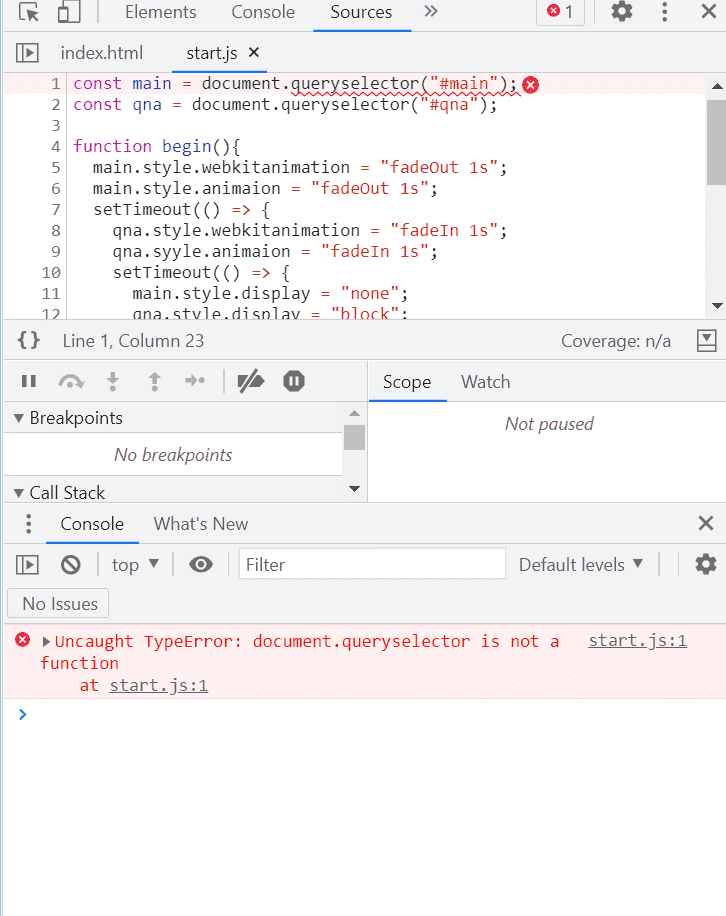Image resolution: width=726 pixels, height=916 pixels.
Task: Show the file navigator pane
Action: (x=27, y=53)
